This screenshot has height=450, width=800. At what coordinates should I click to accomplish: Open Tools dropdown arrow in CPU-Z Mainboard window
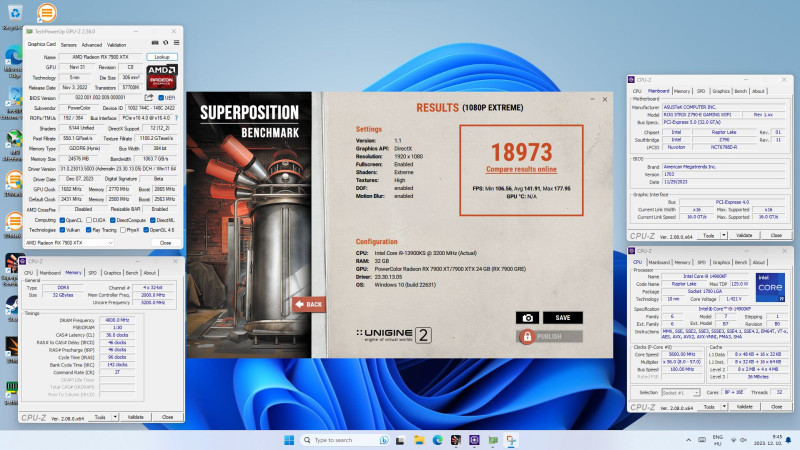click(x=723, y=235)
